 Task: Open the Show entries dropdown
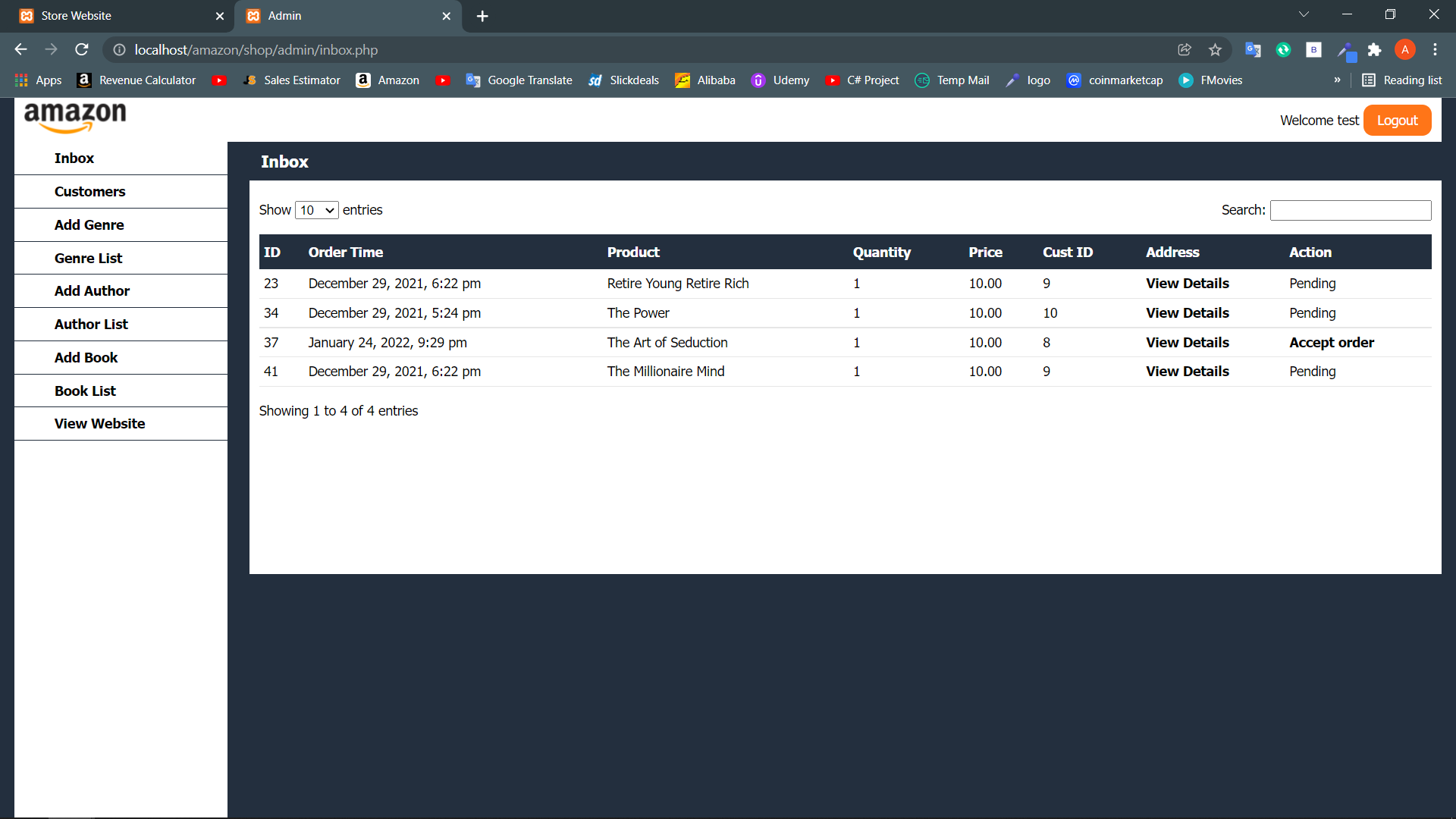316,210
